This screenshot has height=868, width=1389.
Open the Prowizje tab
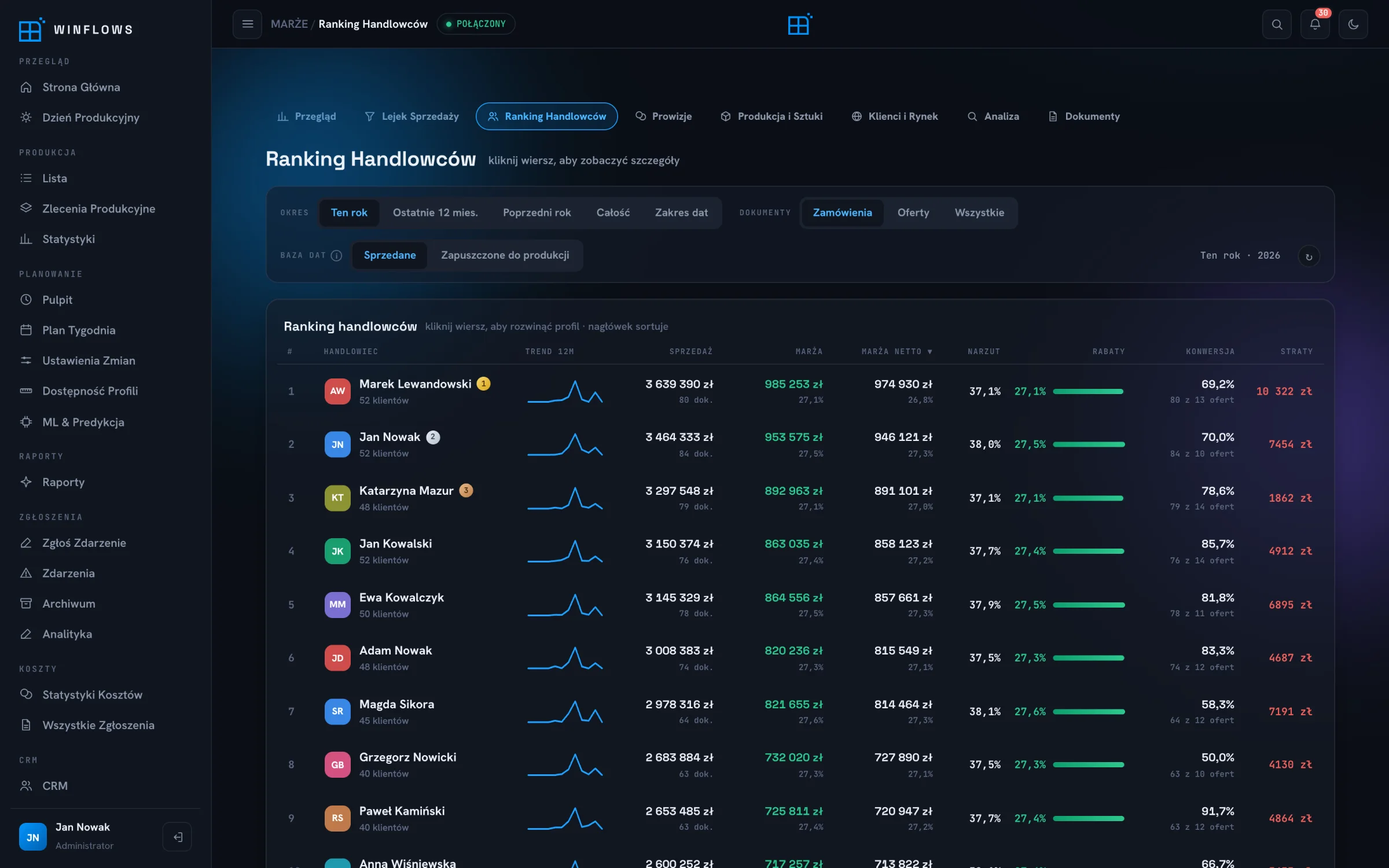tap(663, 116)
